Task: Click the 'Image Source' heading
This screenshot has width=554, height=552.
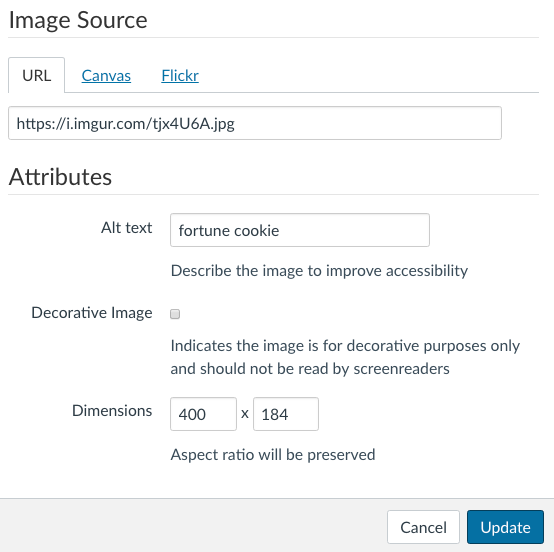Action: click(78, 20)
